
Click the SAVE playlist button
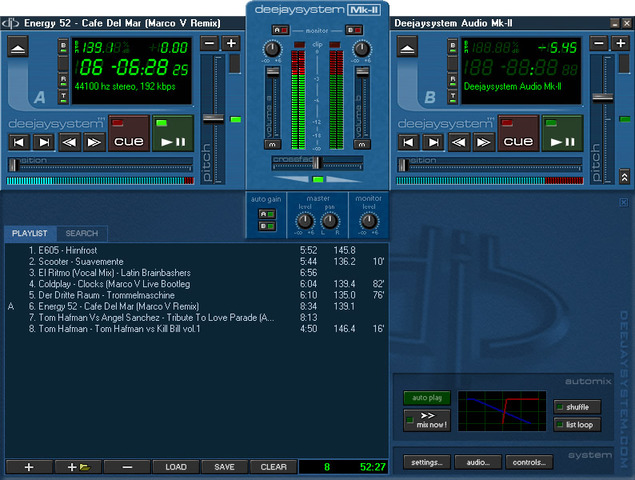pos(224,467)
